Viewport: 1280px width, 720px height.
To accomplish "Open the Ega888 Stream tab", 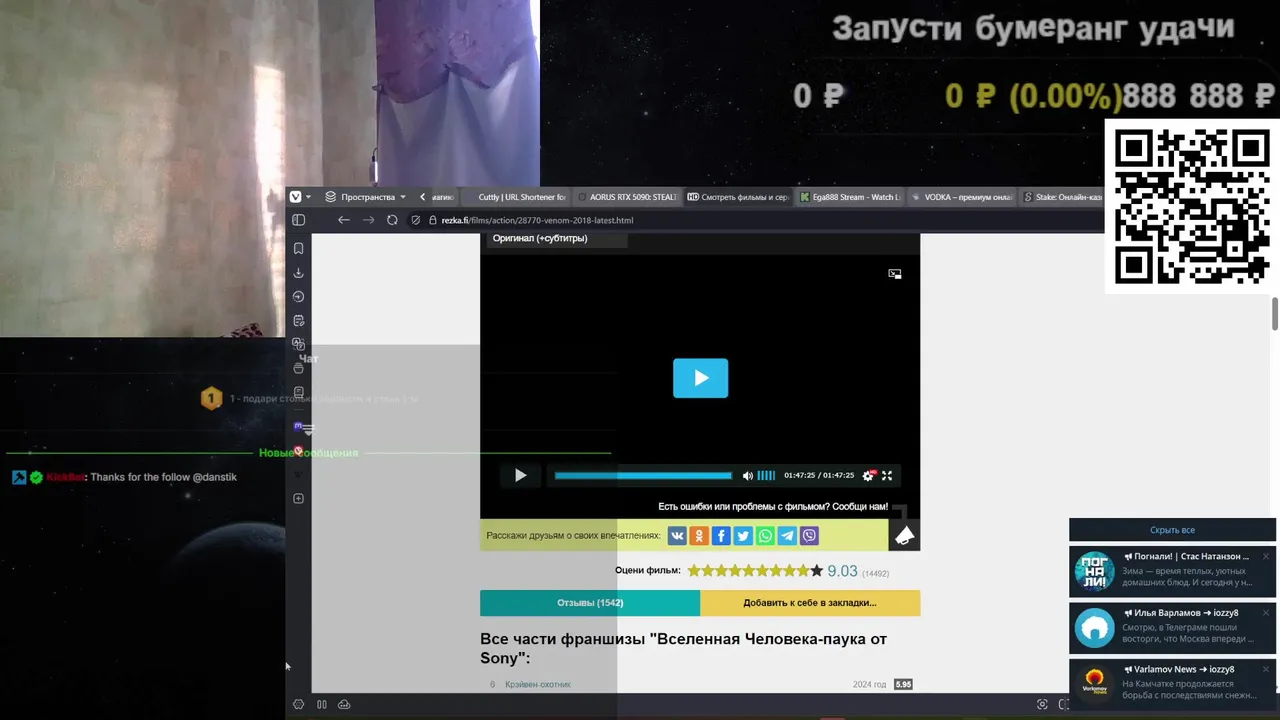I will tap(850, 197).
